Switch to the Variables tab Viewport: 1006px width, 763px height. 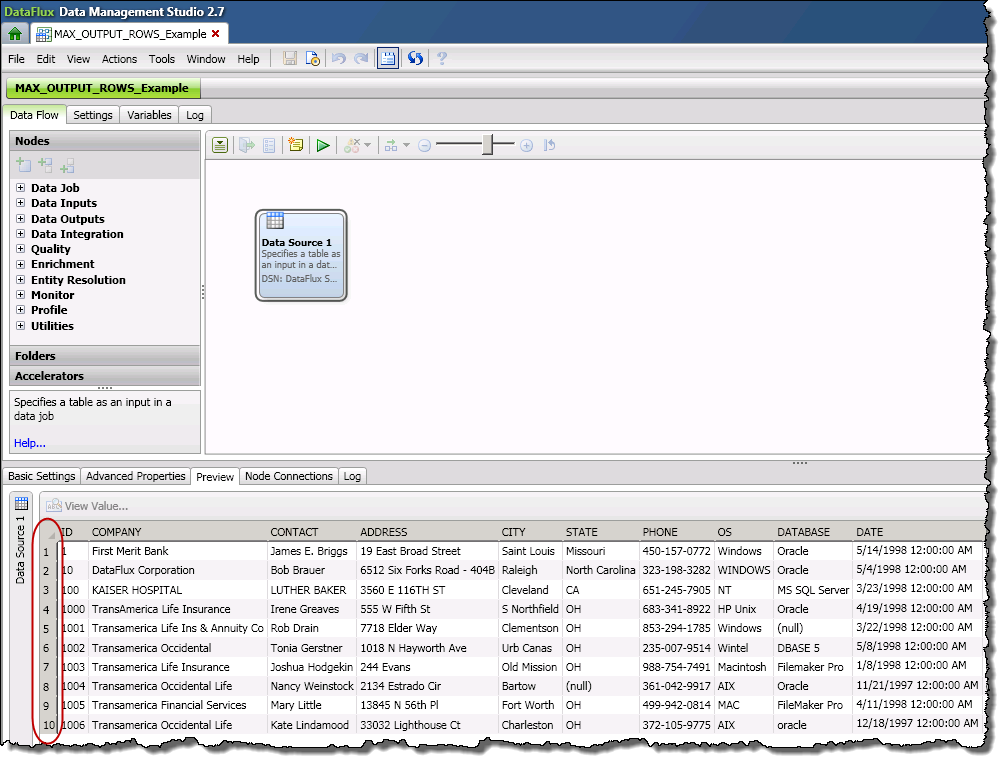[149, 115]
